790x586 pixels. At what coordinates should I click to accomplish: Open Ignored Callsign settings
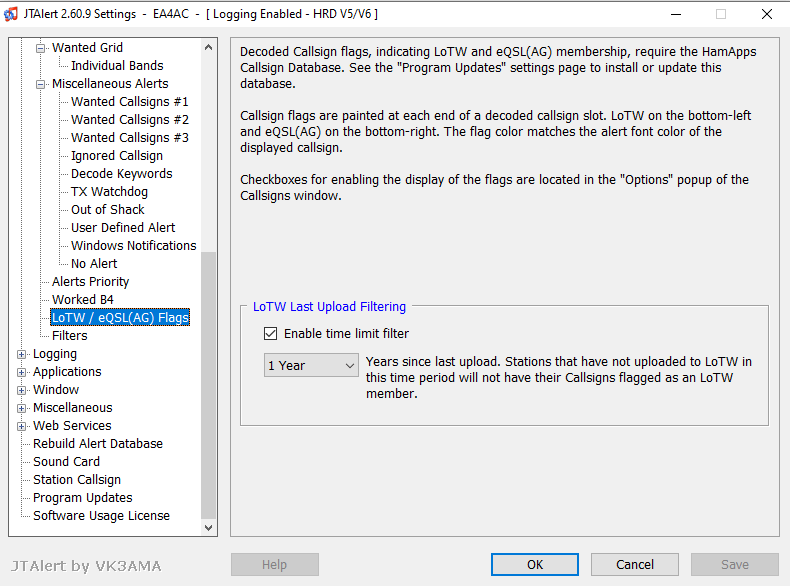(117, 156)
